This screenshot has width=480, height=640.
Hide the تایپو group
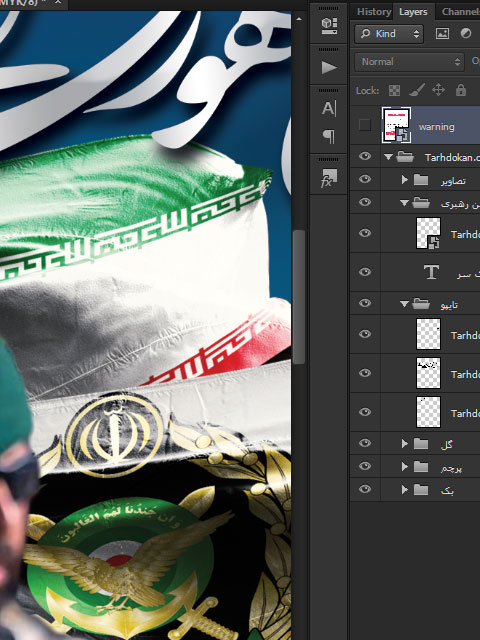[365, 303]
